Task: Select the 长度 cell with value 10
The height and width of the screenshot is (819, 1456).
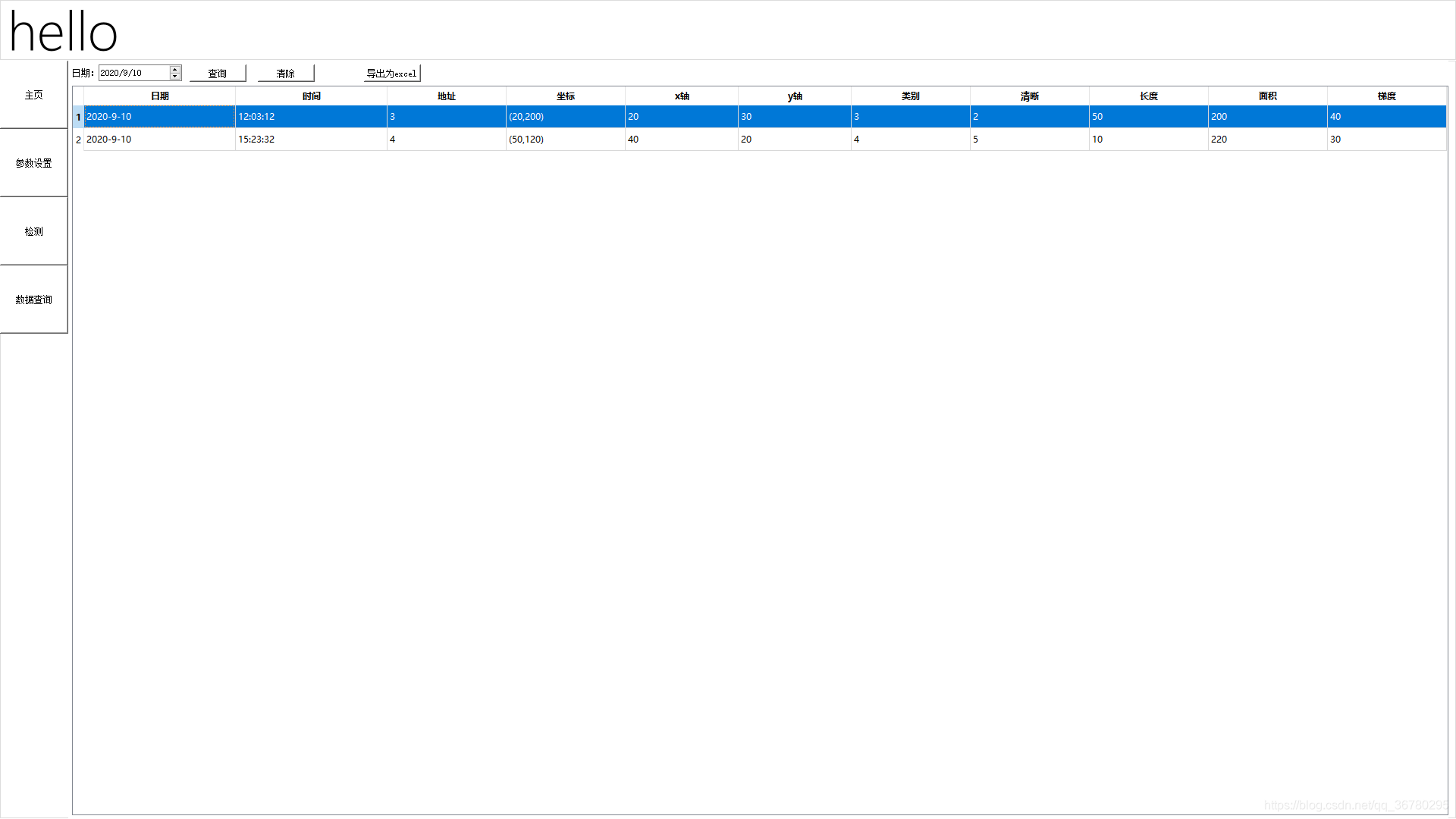Action: (x=1149, y=140)
